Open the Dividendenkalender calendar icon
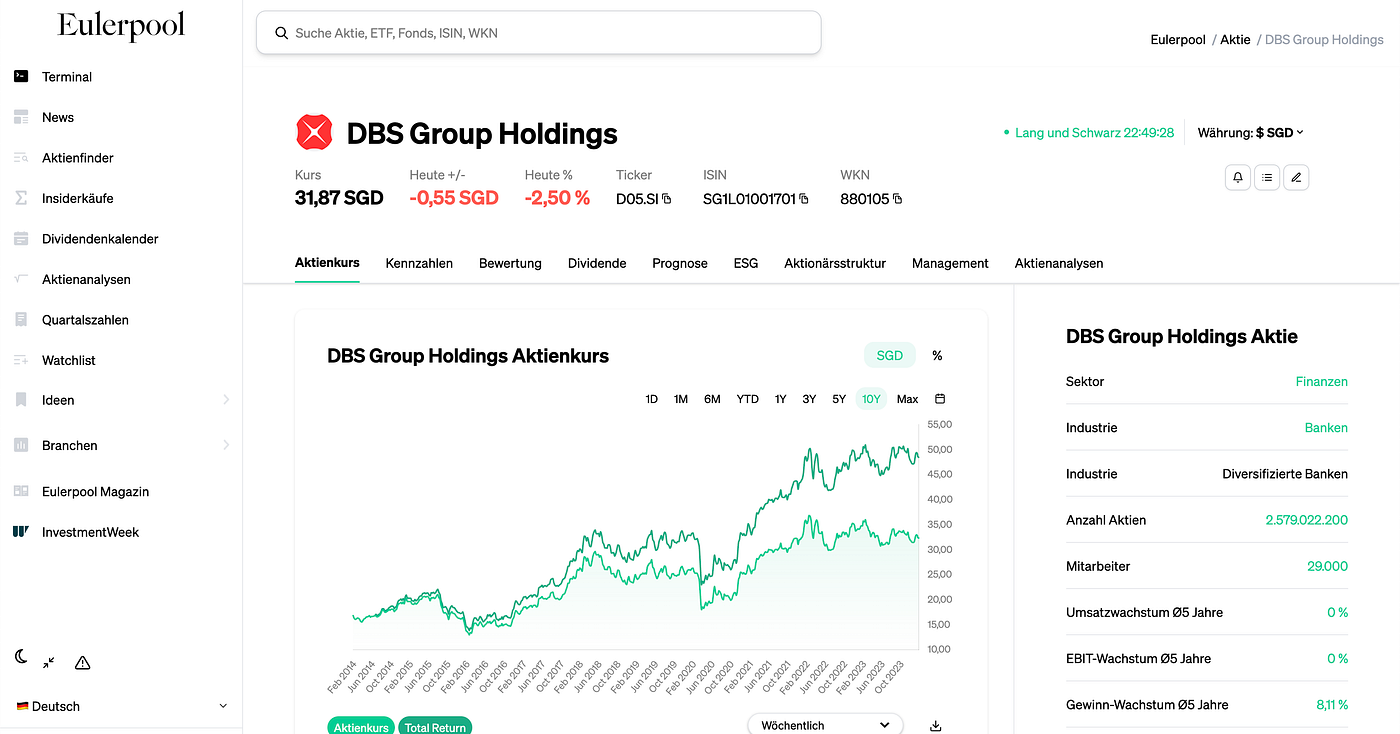This screenshot has height=734, width=1400. [x=21, y=239]
